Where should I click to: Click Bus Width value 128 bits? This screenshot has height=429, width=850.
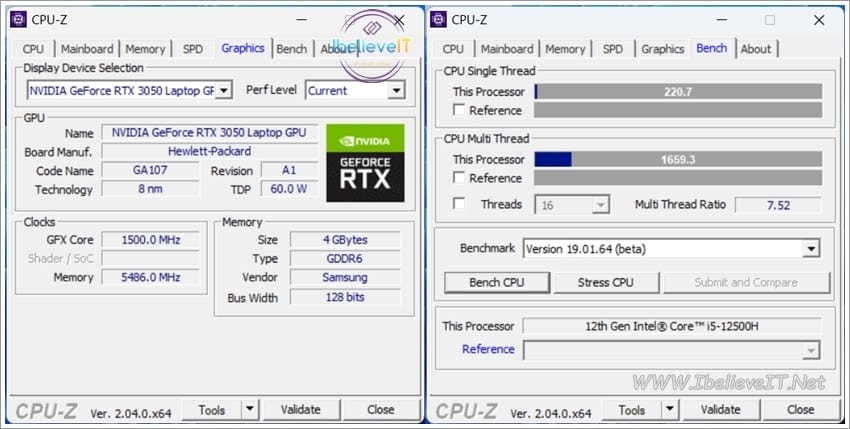[345, 297]
